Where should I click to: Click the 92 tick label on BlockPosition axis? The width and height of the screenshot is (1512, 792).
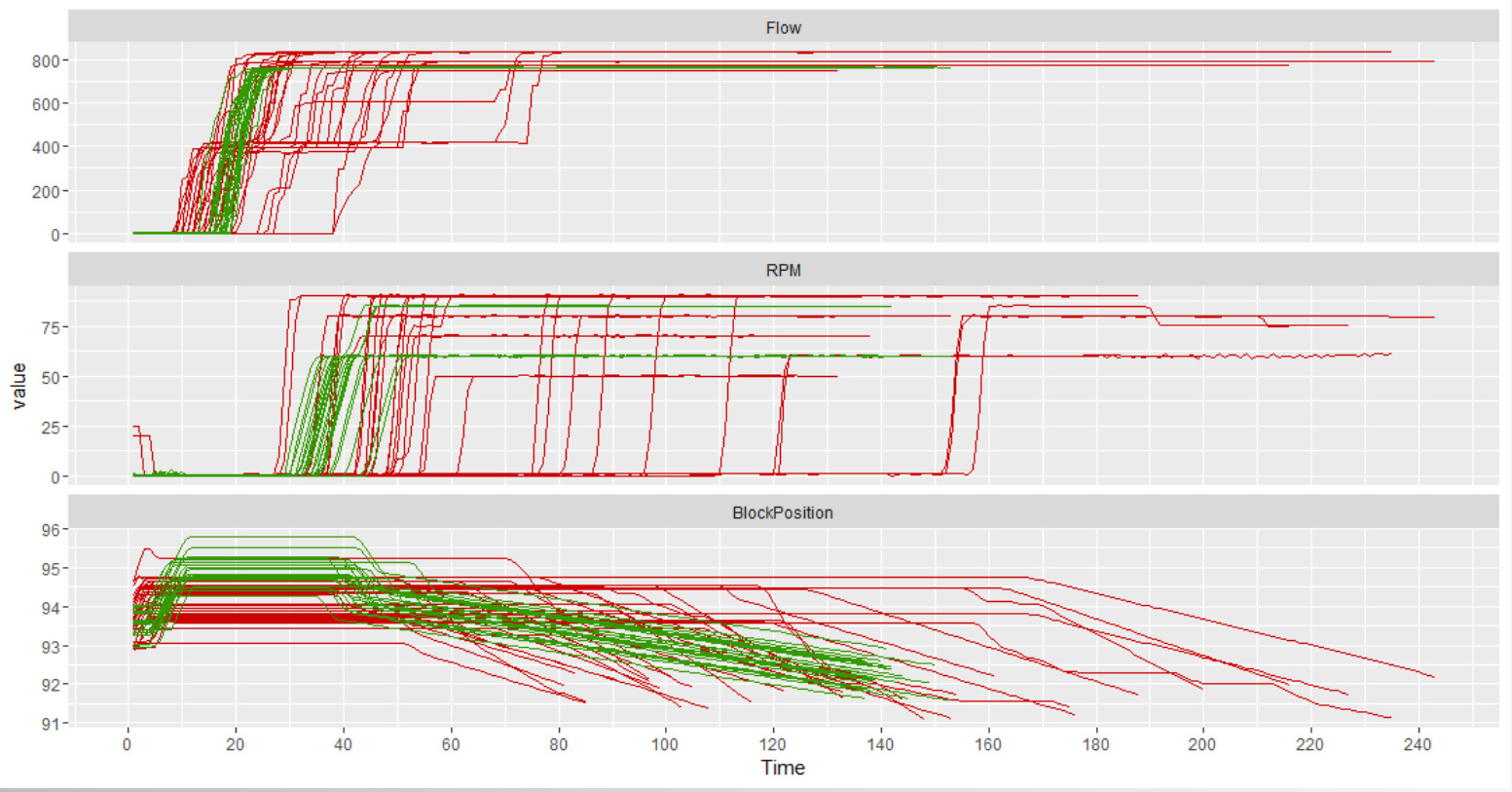pos(50,685)
